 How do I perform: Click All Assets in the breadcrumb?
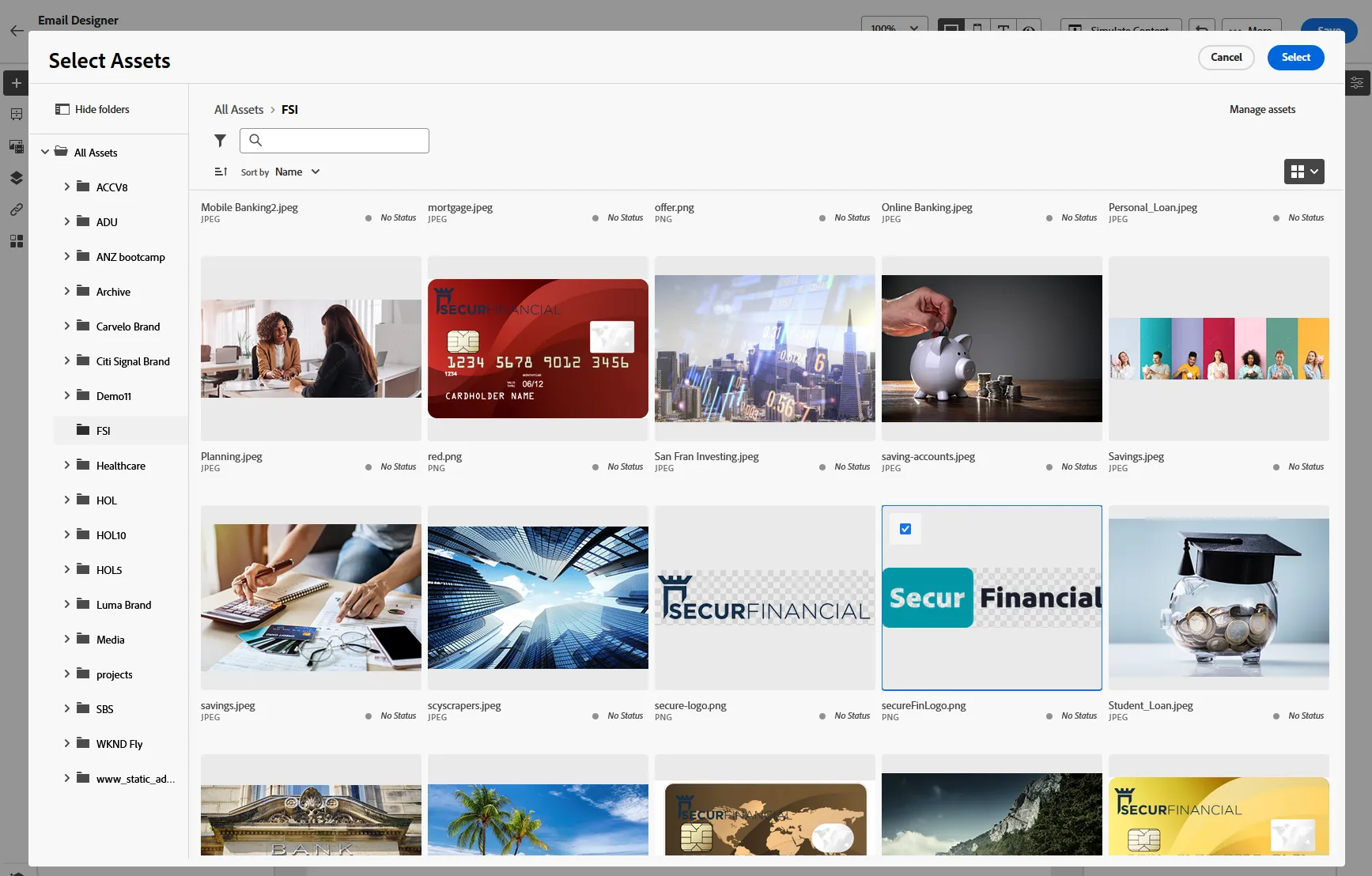coord(239,110)
